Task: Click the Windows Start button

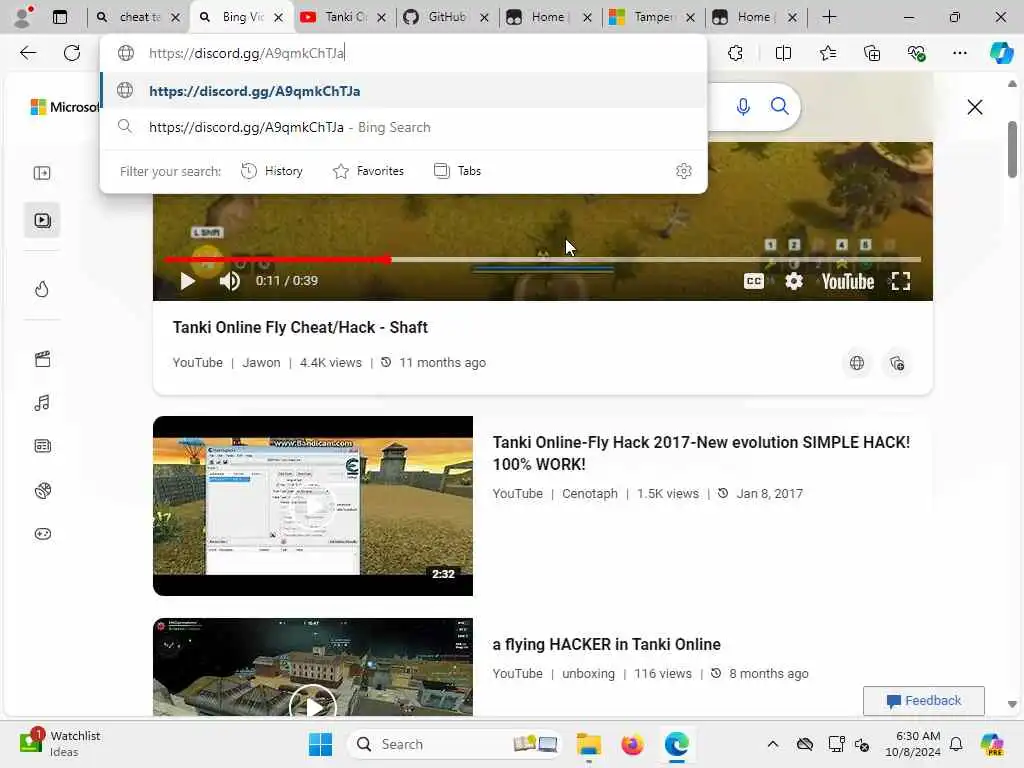Action: pos(320,744)
